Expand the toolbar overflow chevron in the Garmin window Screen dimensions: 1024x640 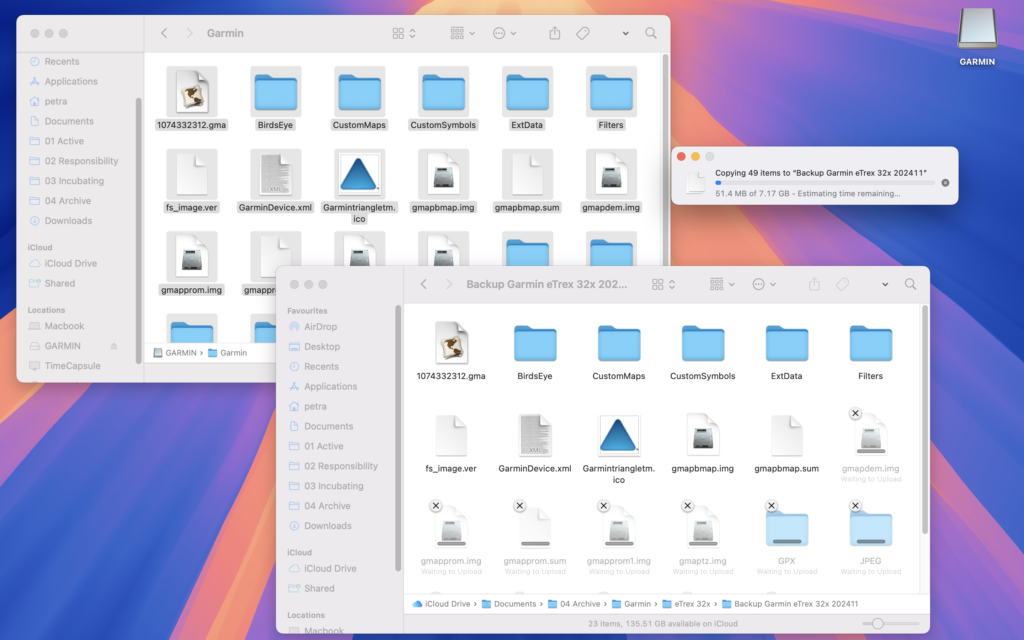coord(625,33)
